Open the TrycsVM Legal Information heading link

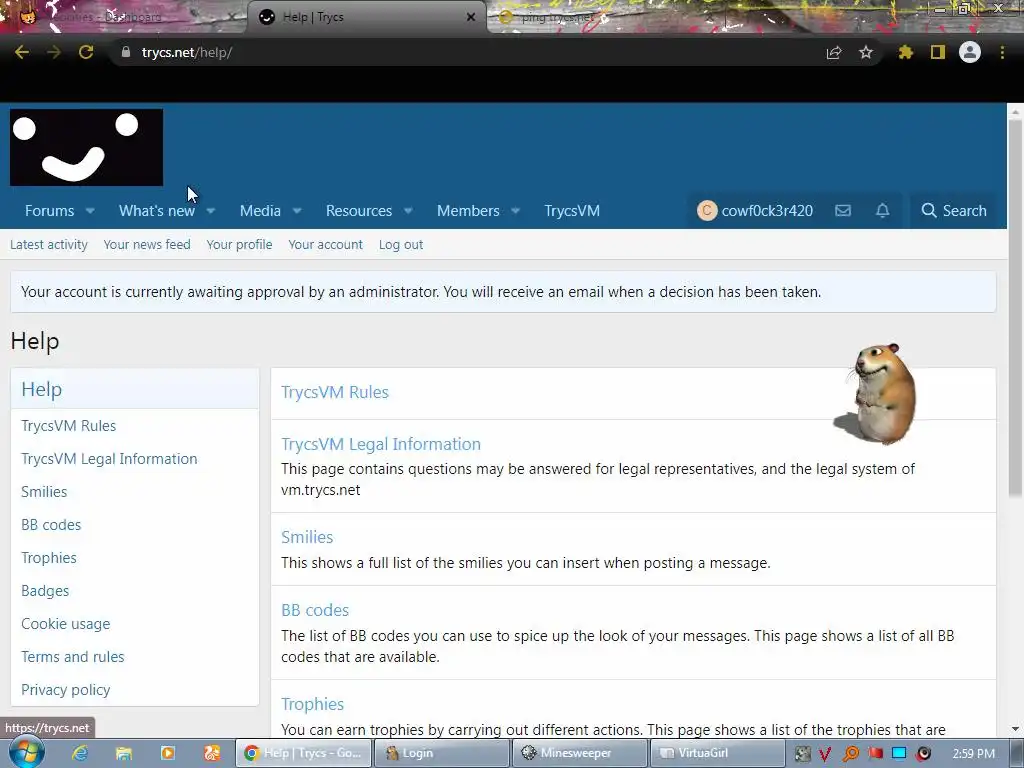(381, 444)
